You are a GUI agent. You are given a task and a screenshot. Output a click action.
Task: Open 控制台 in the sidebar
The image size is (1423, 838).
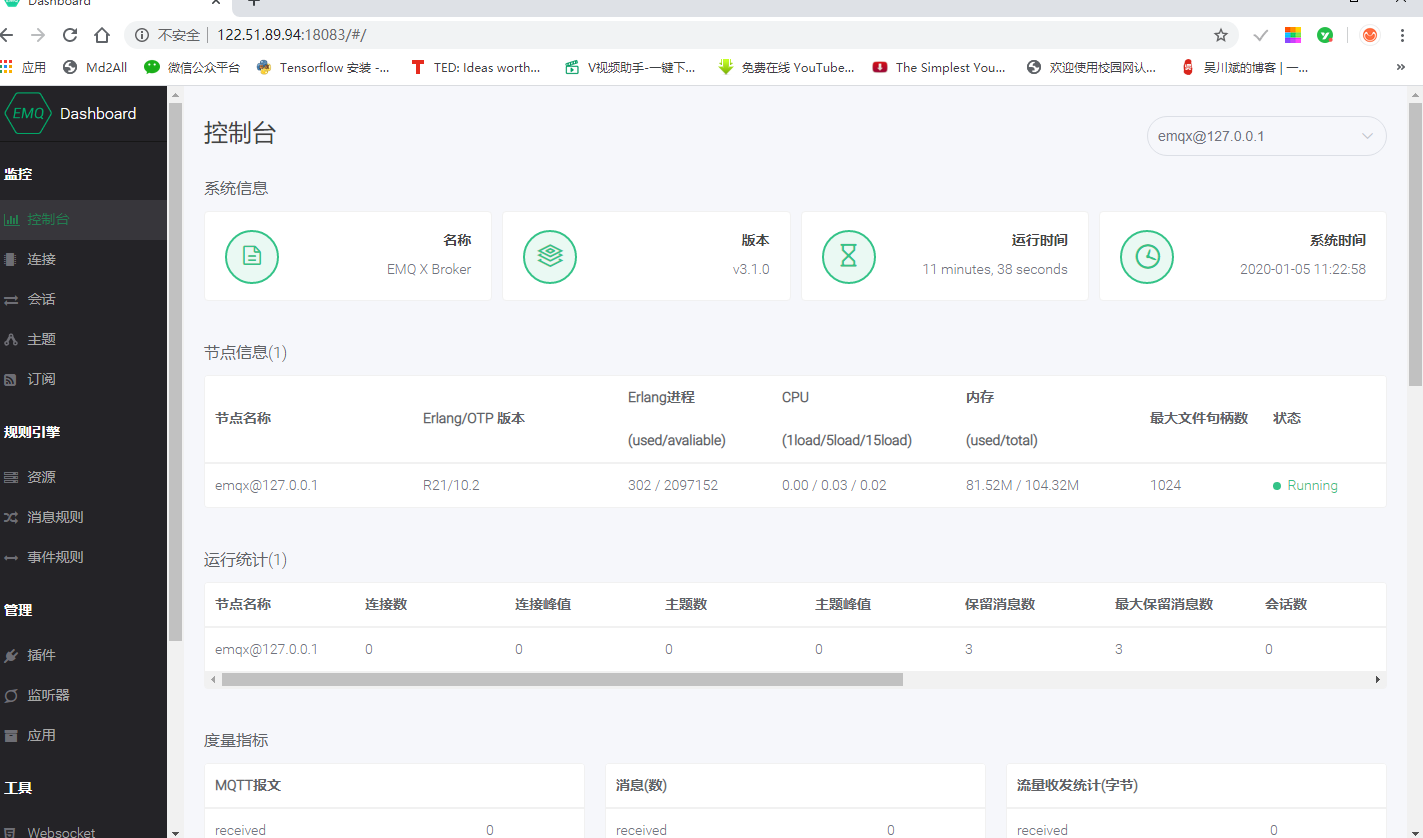tap(83, 219)
